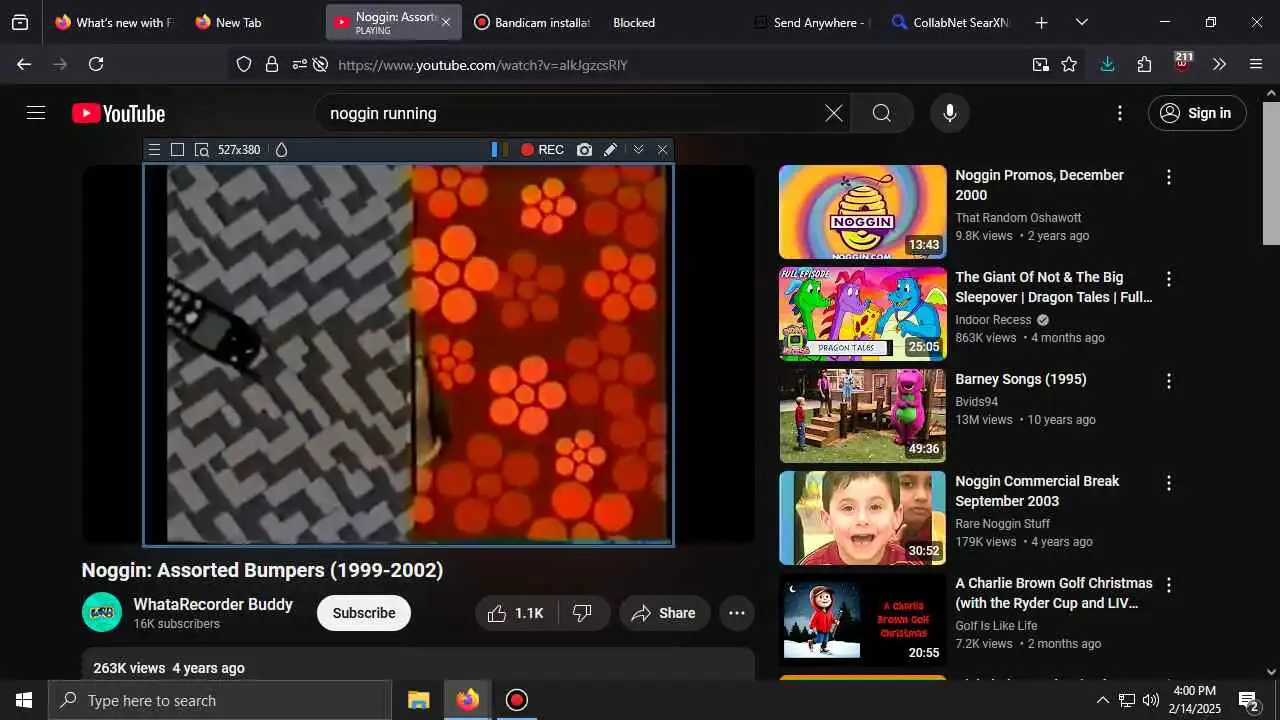The width and height of the screenshot is (1280, 720).
Task: Close the Bandicam recording frame
Action: [x=662, y=150]
